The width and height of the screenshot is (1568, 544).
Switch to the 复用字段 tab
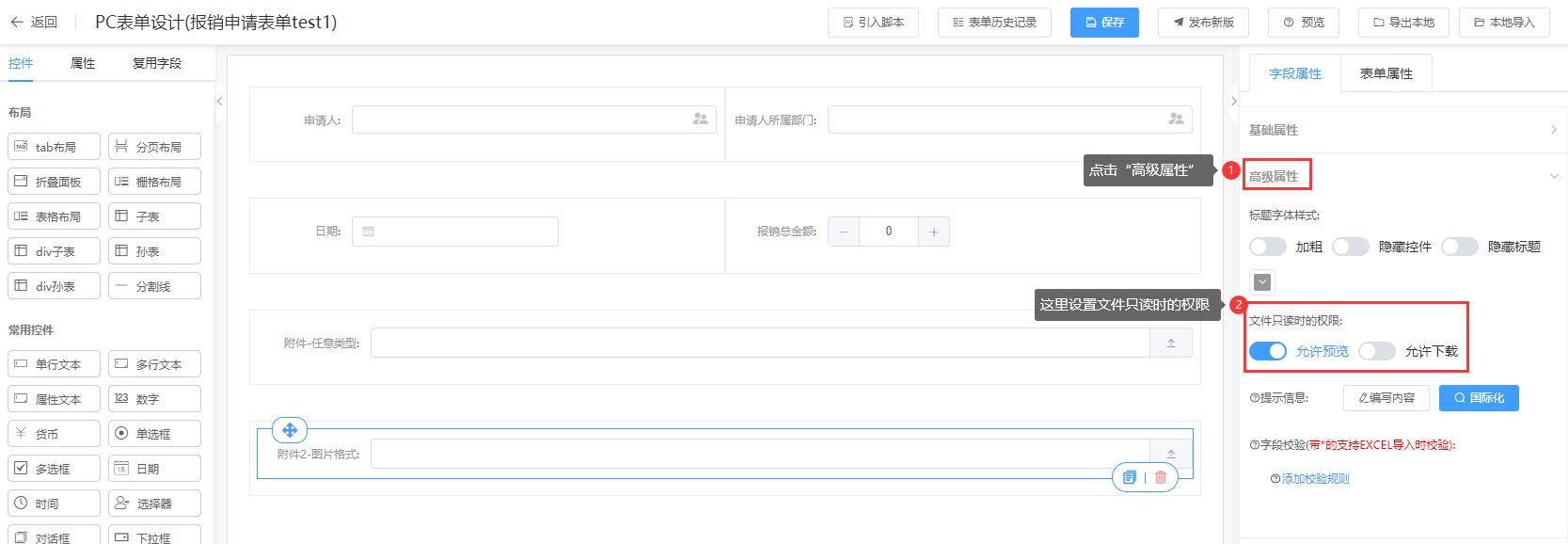click(x=157, y=63)
